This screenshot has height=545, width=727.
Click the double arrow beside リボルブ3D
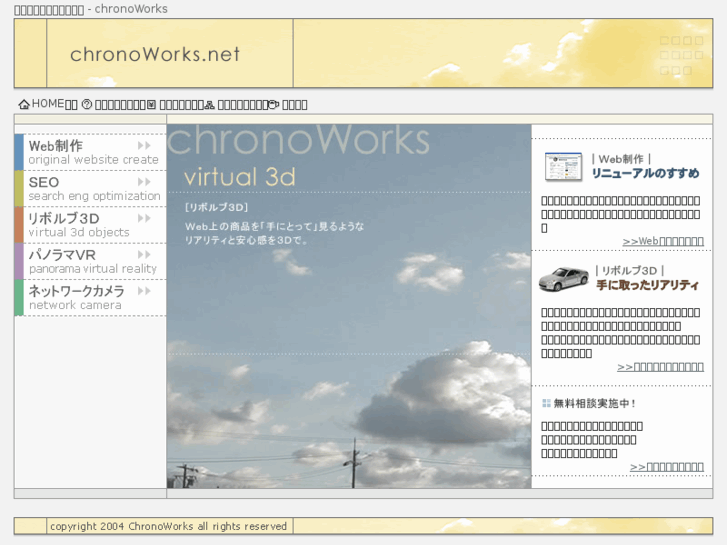[144, 218]
